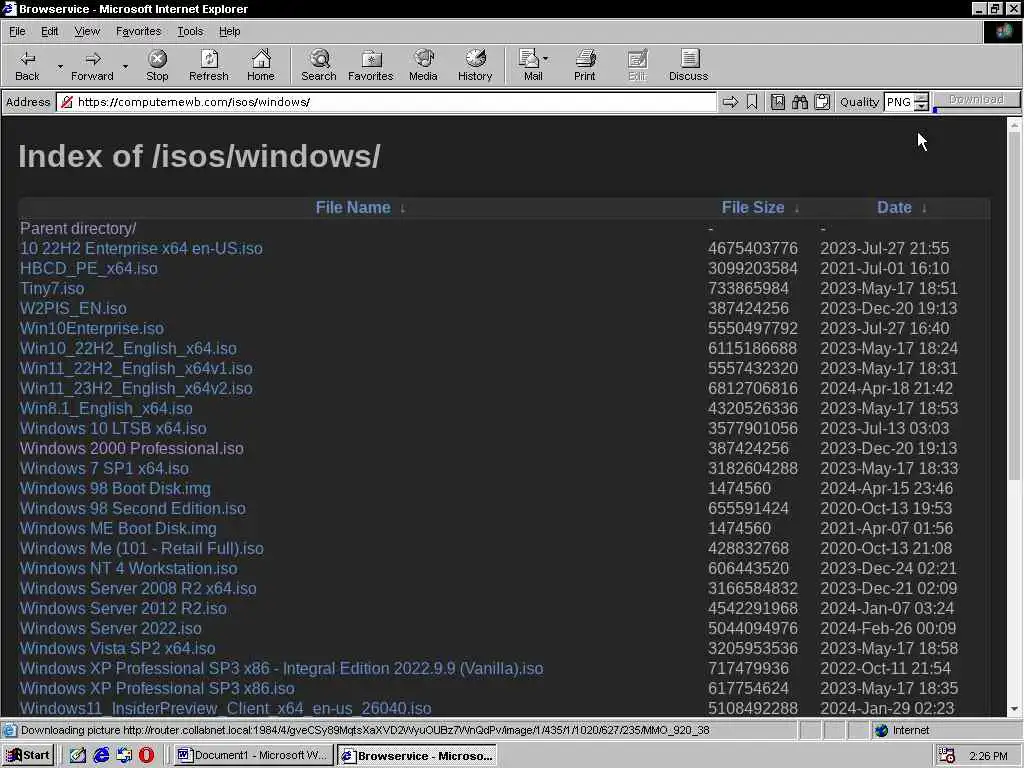Stop loading the page
Image resolution: width=1024 pixels, height=768 pixels.
point(157,65)
